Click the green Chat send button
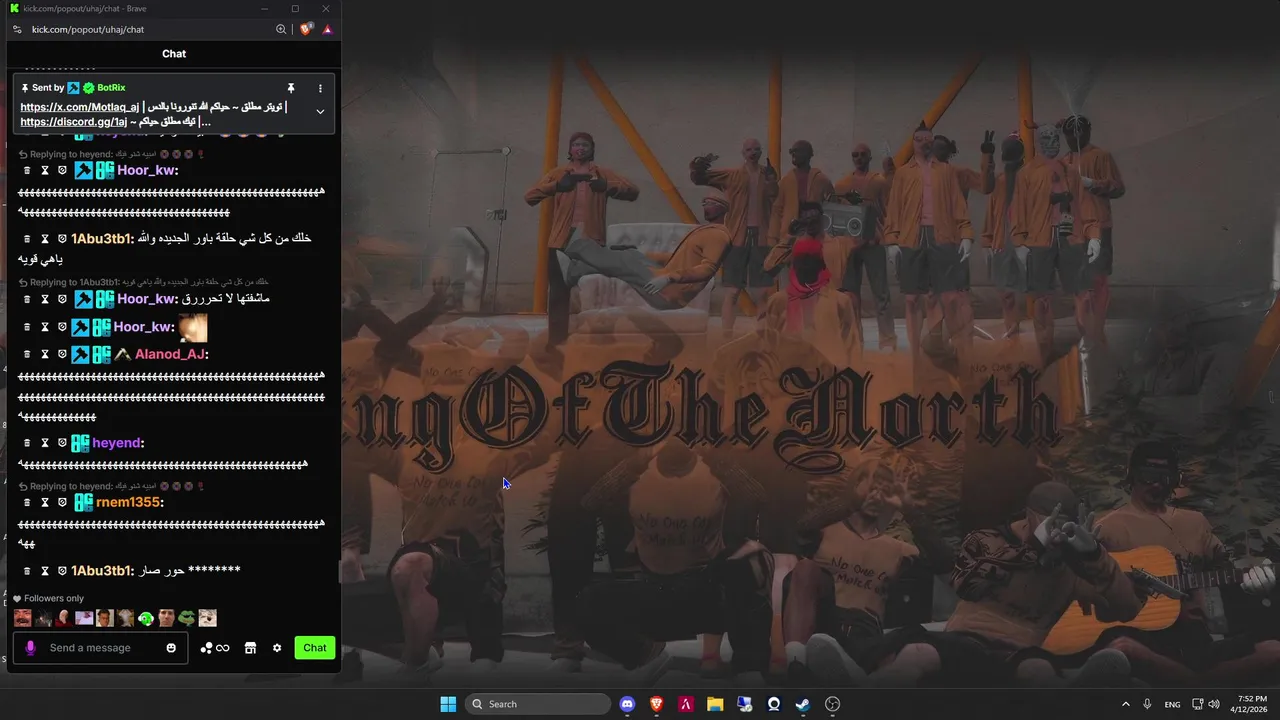The image size is (1280, 720). click(x=315, y=648)
